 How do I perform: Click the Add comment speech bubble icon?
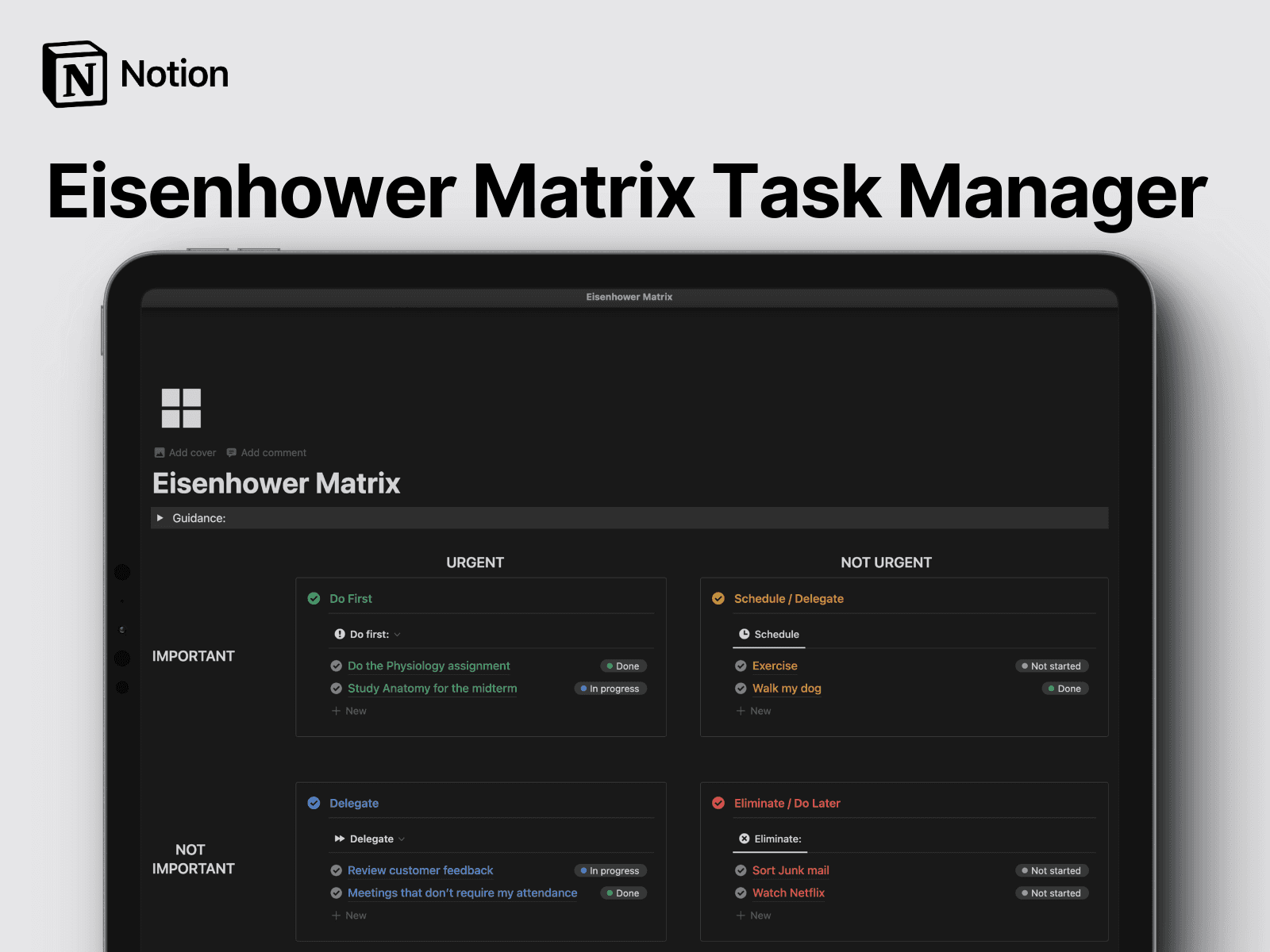(x=232, y=452)
